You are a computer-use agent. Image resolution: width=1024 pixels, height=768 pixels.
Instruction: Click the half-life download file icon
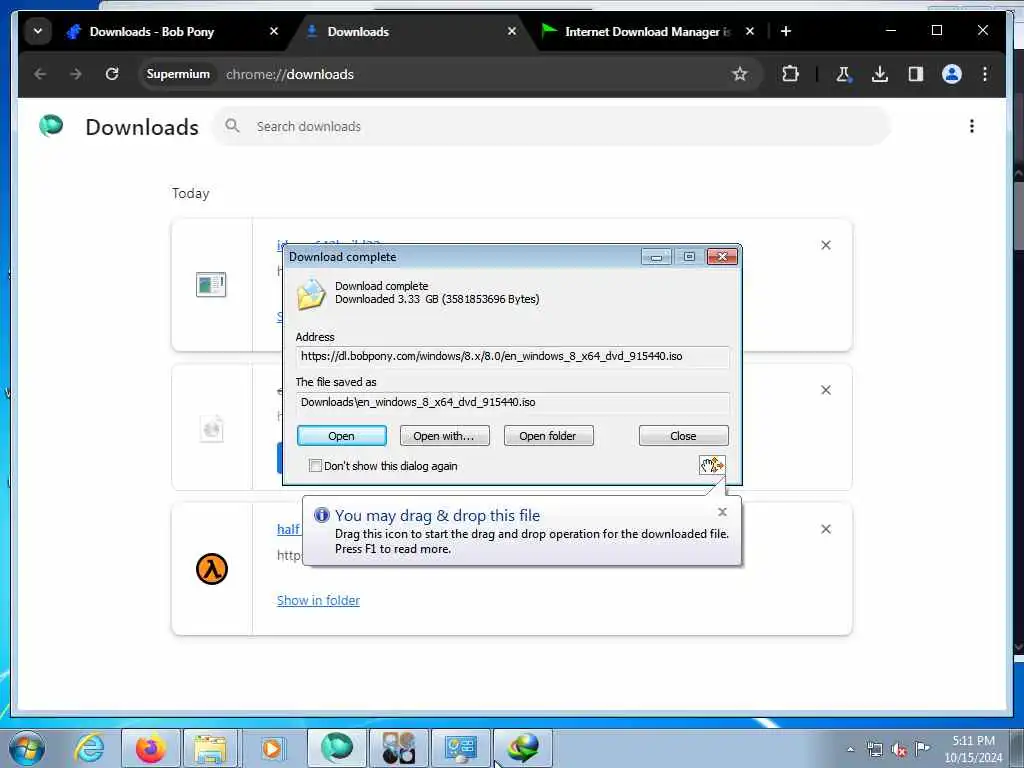pos(212,569)
